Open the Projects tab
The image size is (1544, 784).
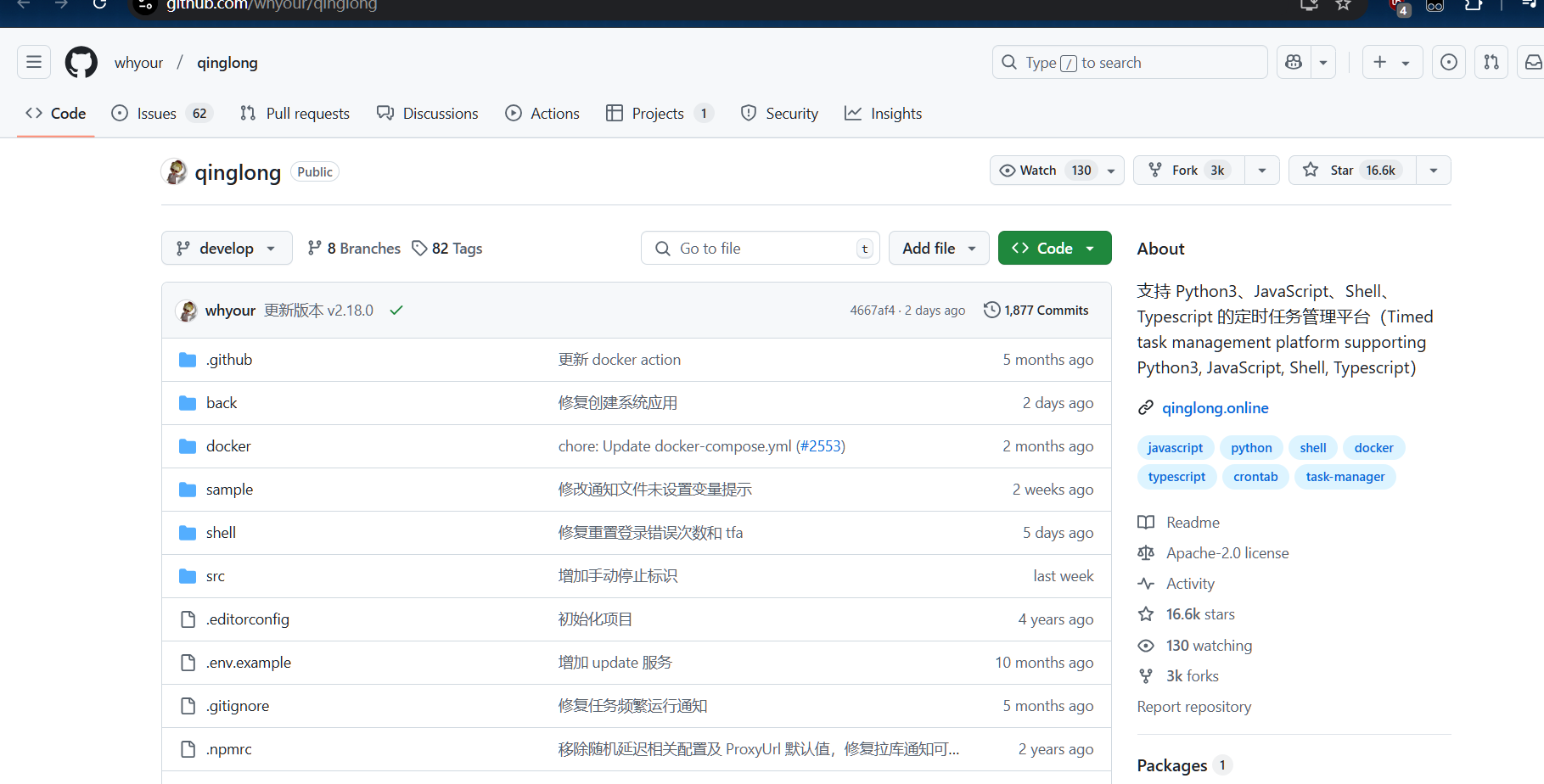pos(660,114)
